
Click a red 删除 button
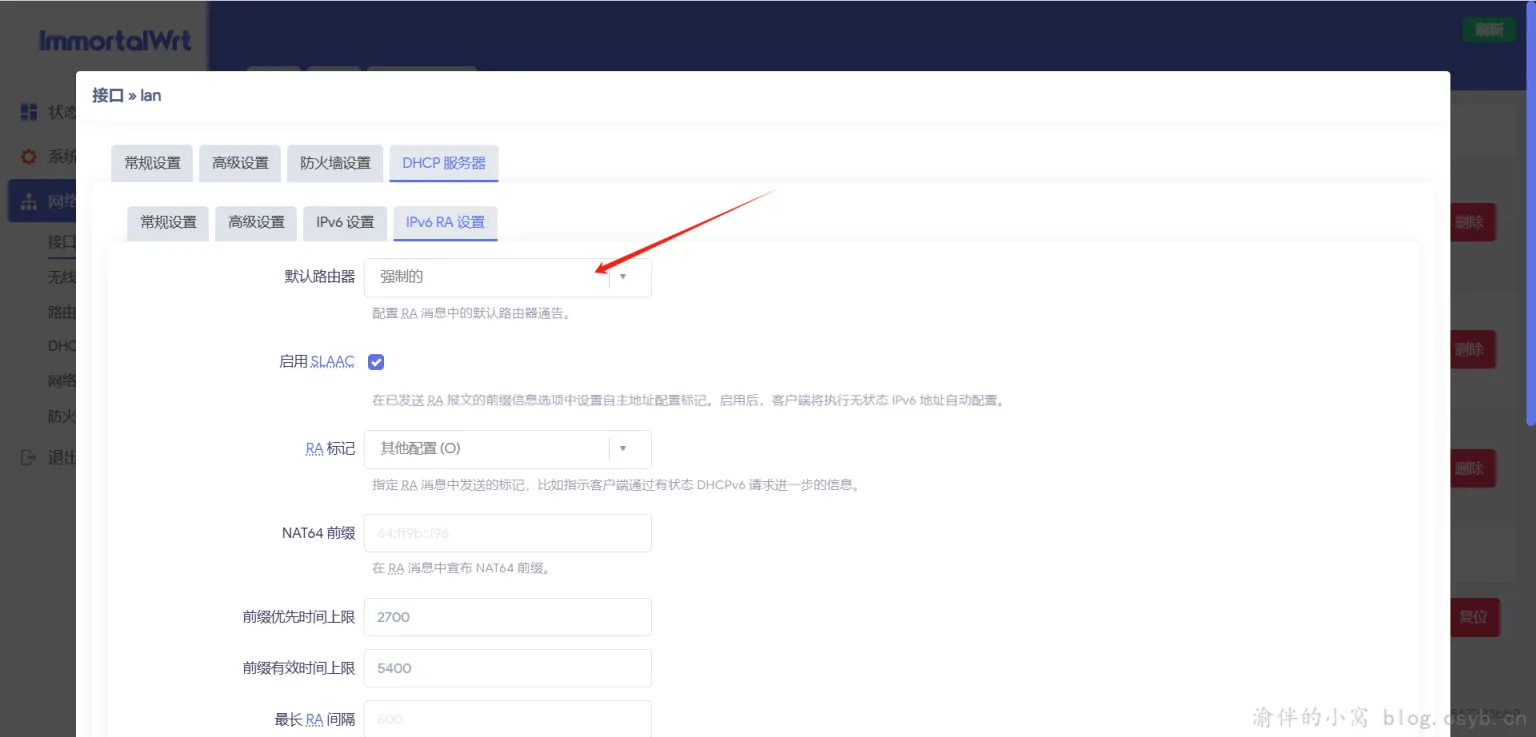1472,221
